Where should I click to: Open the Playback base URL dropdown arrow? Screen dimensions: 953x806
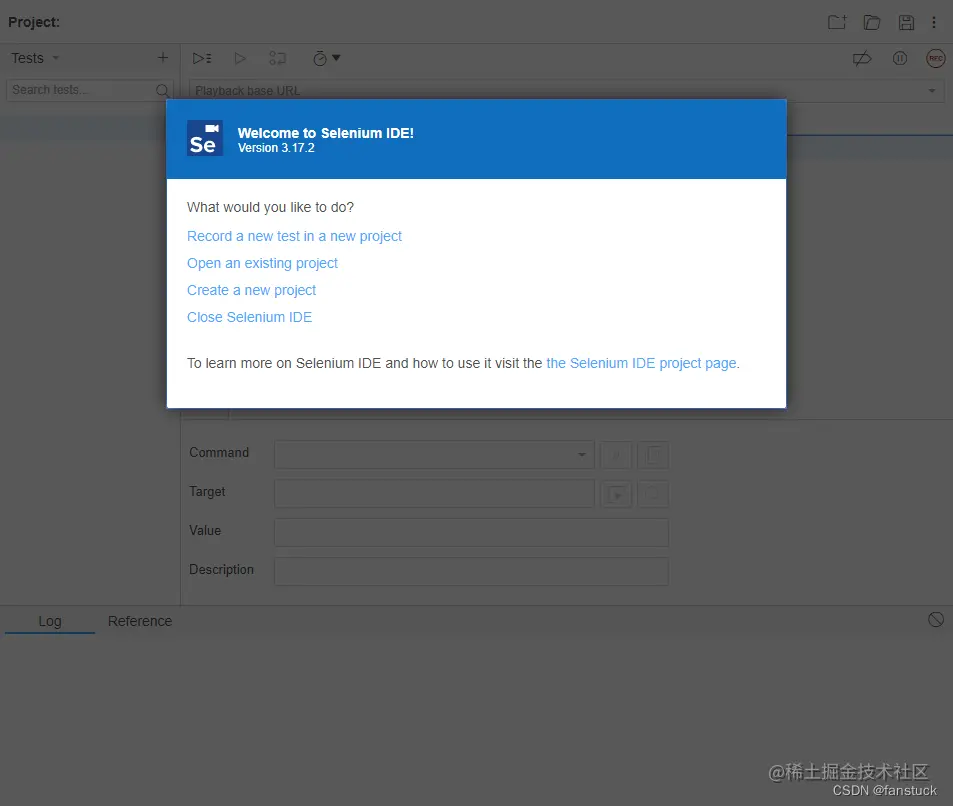(x=932, y=91)
